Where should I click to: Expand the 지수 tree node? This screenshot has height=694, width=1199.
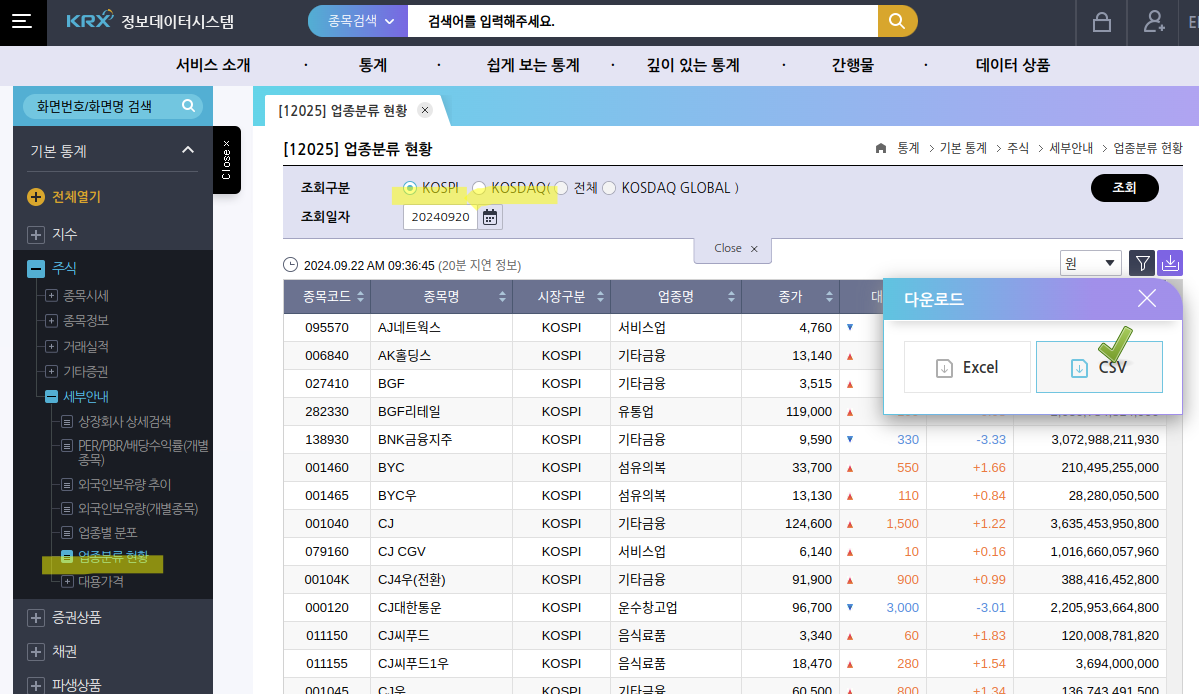pyautogui.click(x=35, y=235)
